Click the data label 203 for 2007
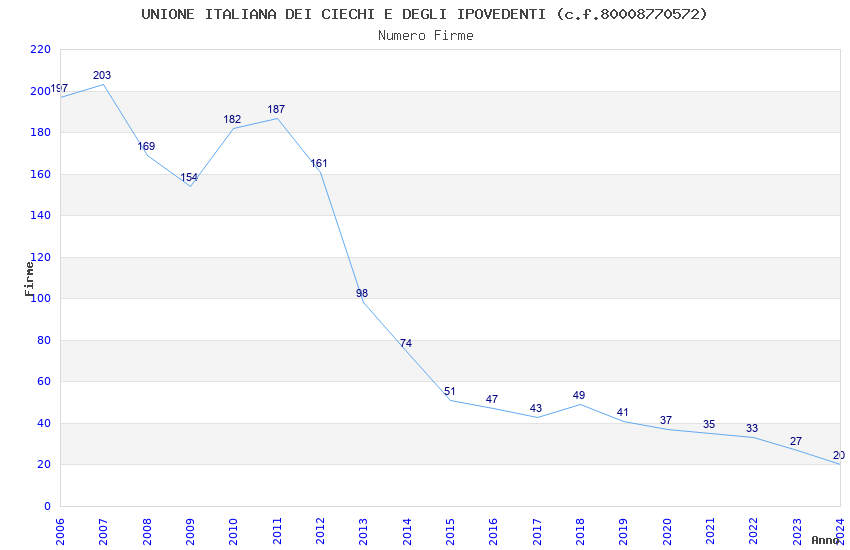Image resolution: width=850 pixels, height=550 pixels. (x=102, y=75)
